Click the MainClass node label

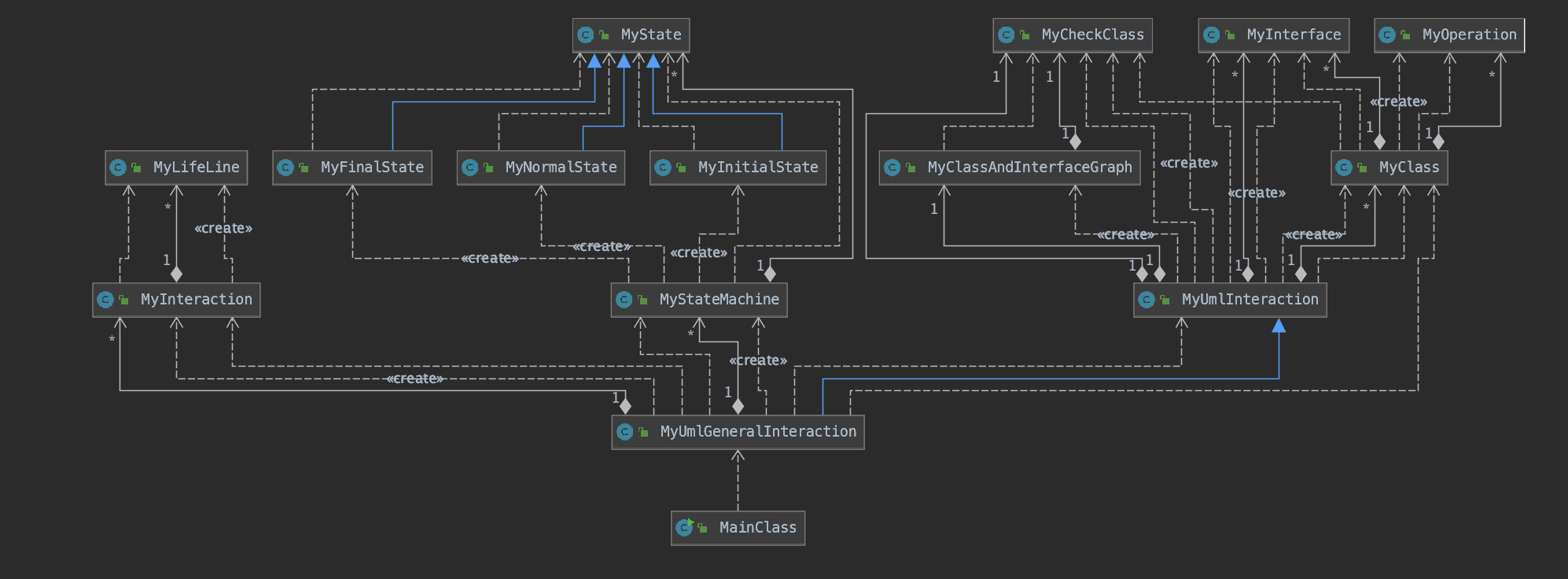coord(758,527)
